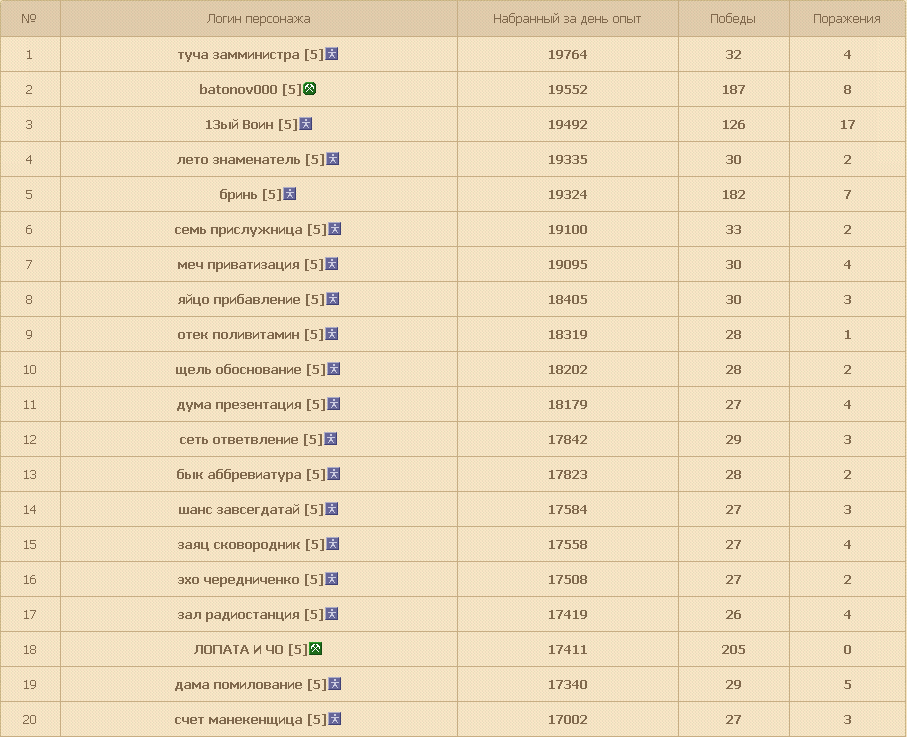907x737 pixels.
Task: Click wins value 182
Action: coord(733,194)
